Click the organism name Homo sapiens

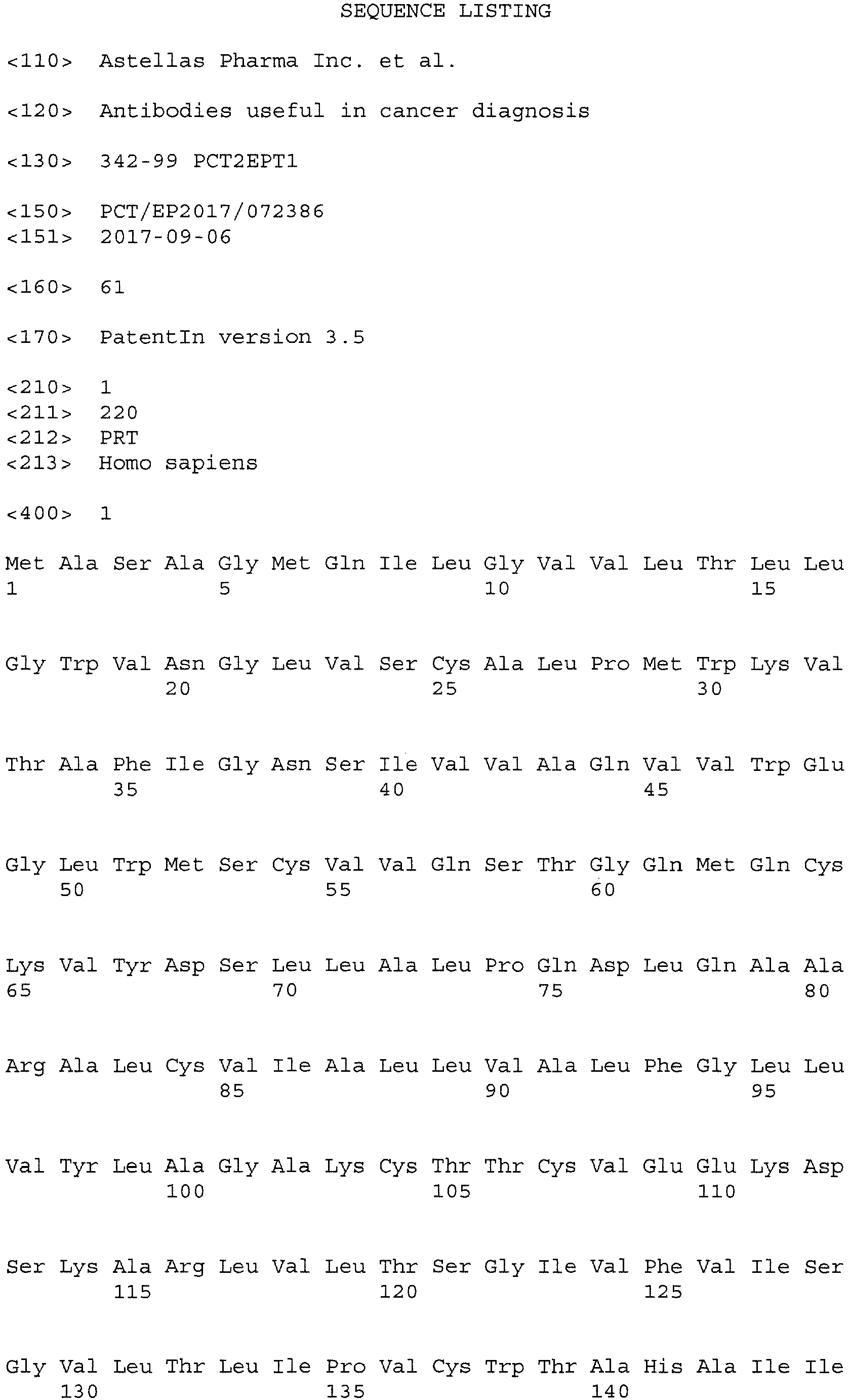click(178, 463)
